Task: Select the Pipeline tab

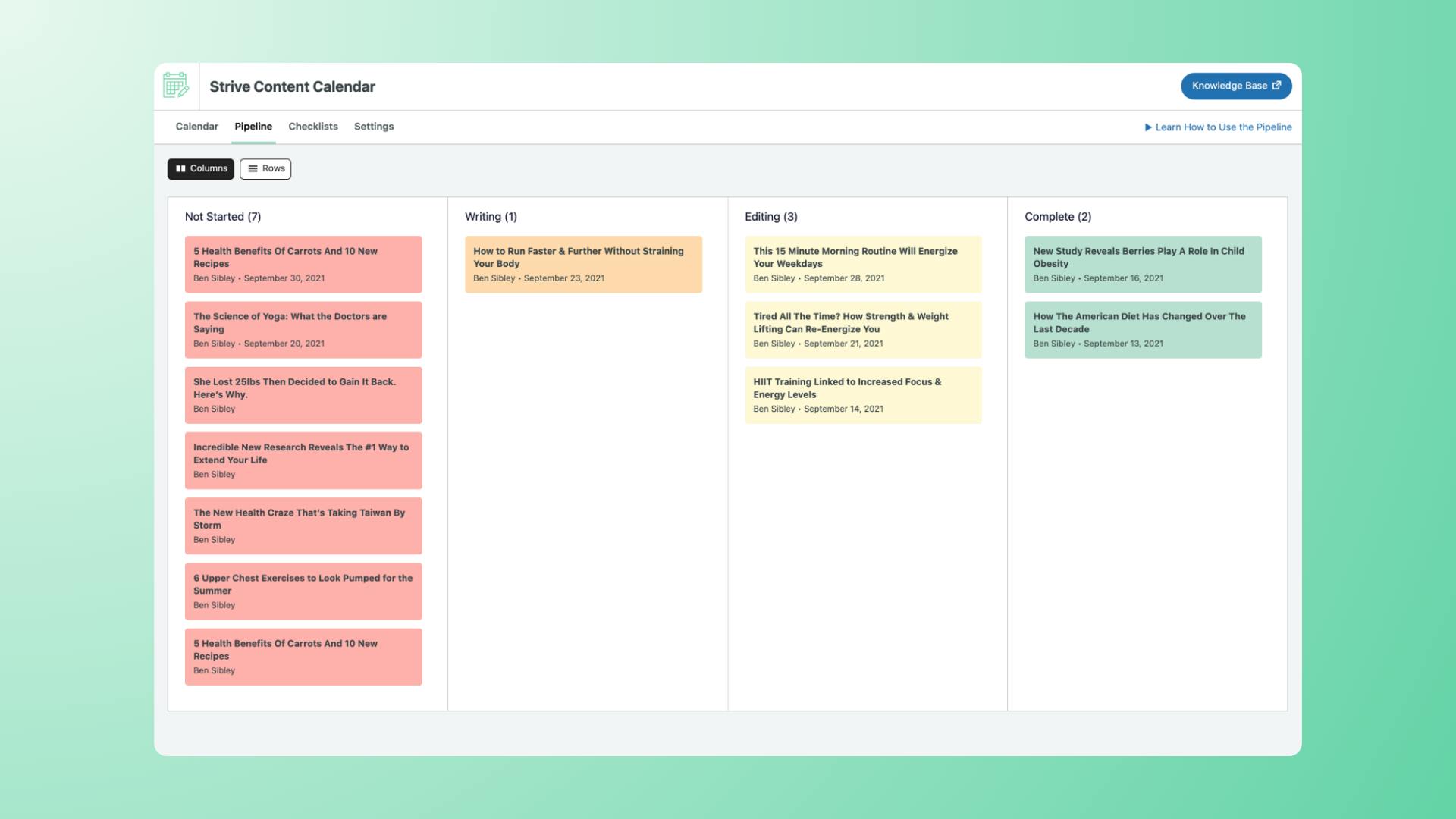Action: [253, 127]
